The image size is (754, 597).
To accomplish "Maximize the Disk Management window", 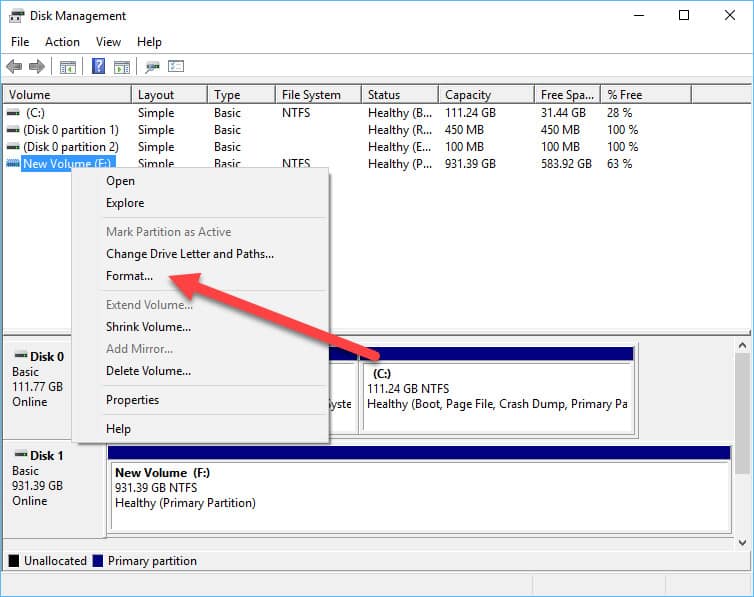I will [x=684, y=15].
